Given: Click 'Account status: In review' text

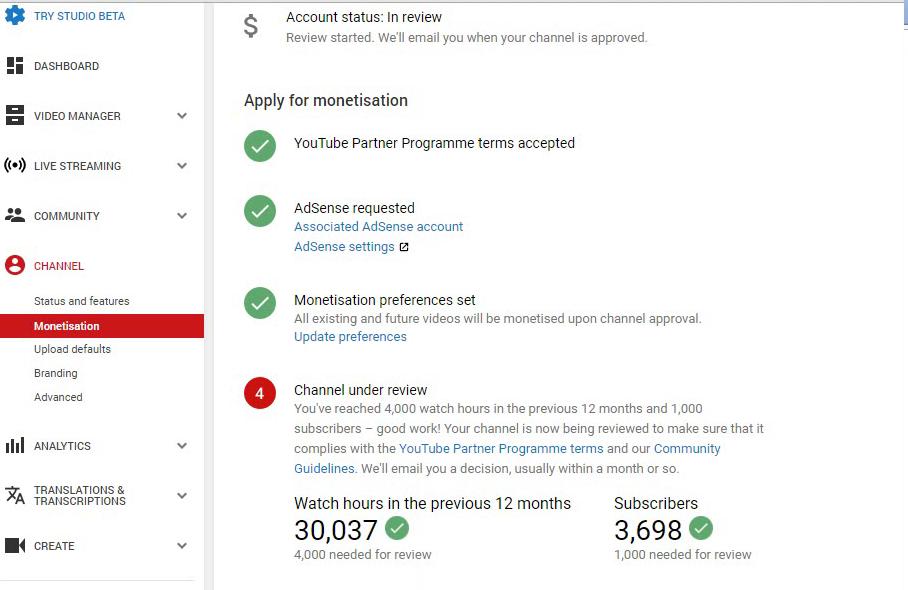Looking at the screenshot, I should [364, 17].
